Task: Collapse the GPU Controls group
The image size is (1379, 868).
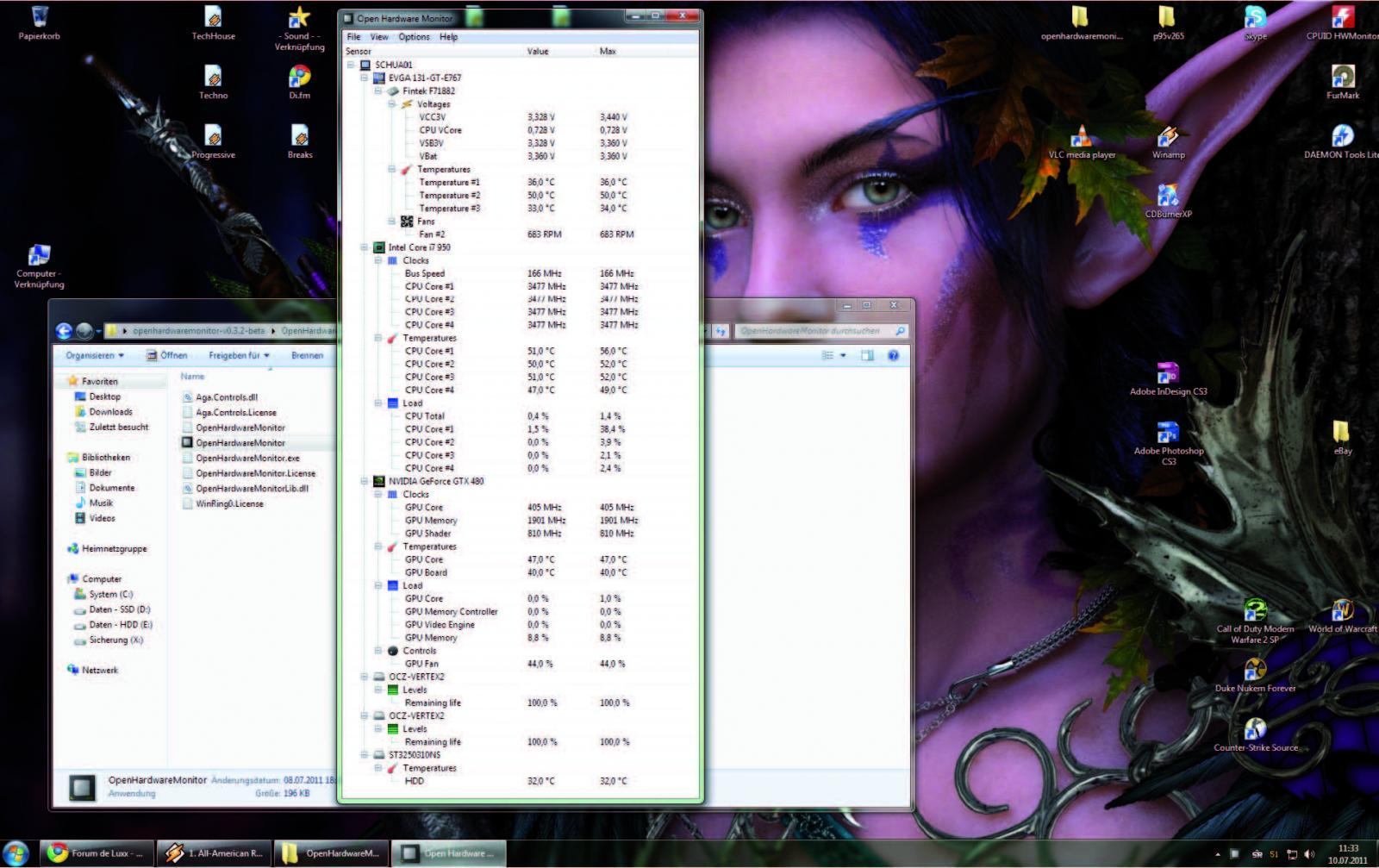Action: [378, 651]
